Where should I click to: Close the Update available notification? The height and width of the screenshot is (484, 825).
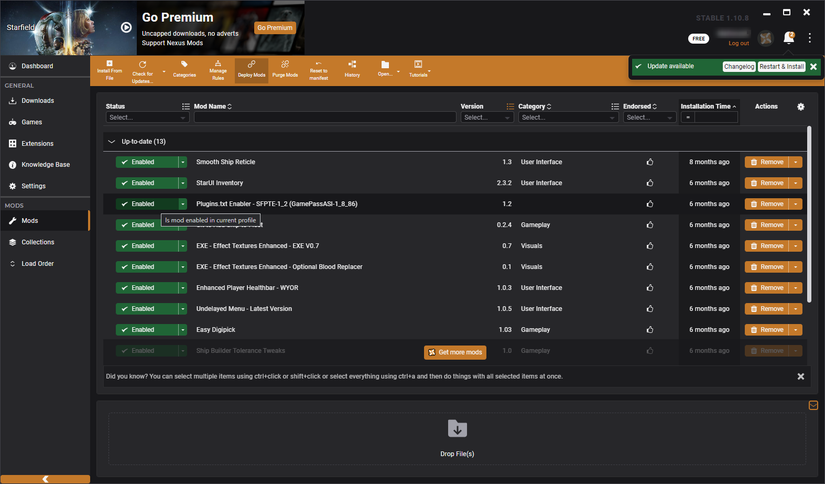tap(813, 67)
